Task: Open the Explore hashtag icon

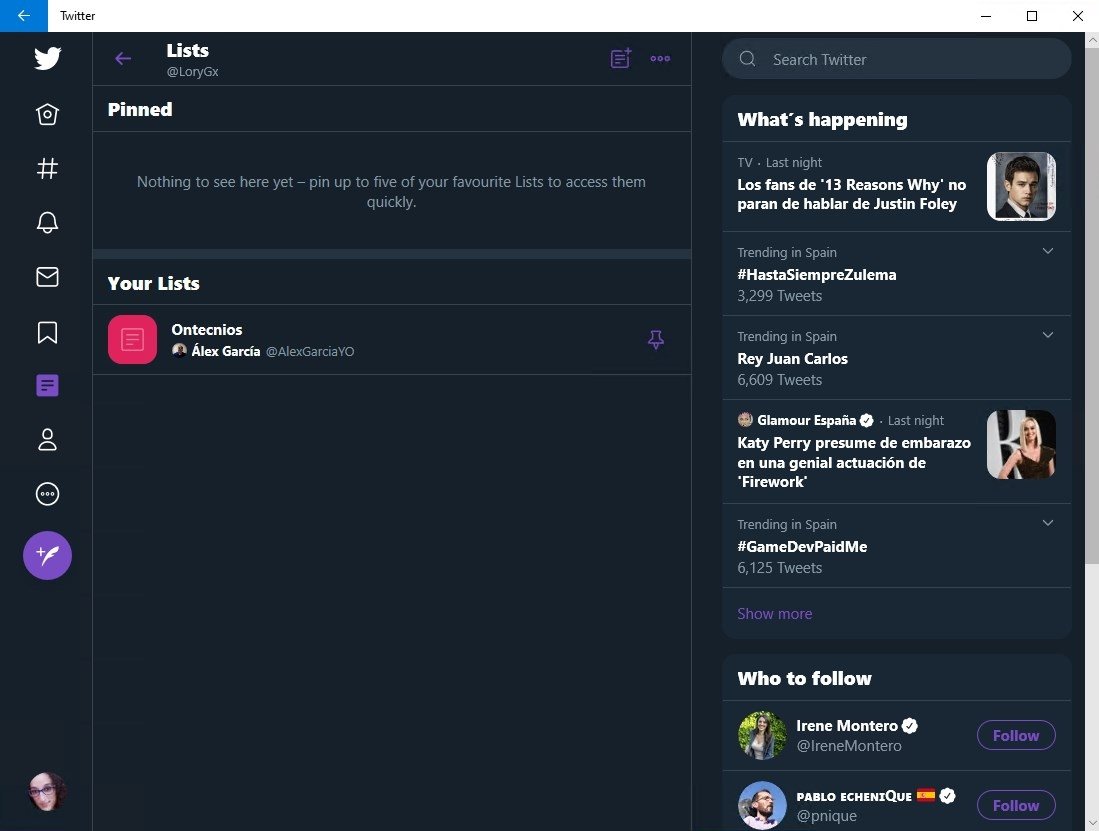Action: [x=47, y=168]
